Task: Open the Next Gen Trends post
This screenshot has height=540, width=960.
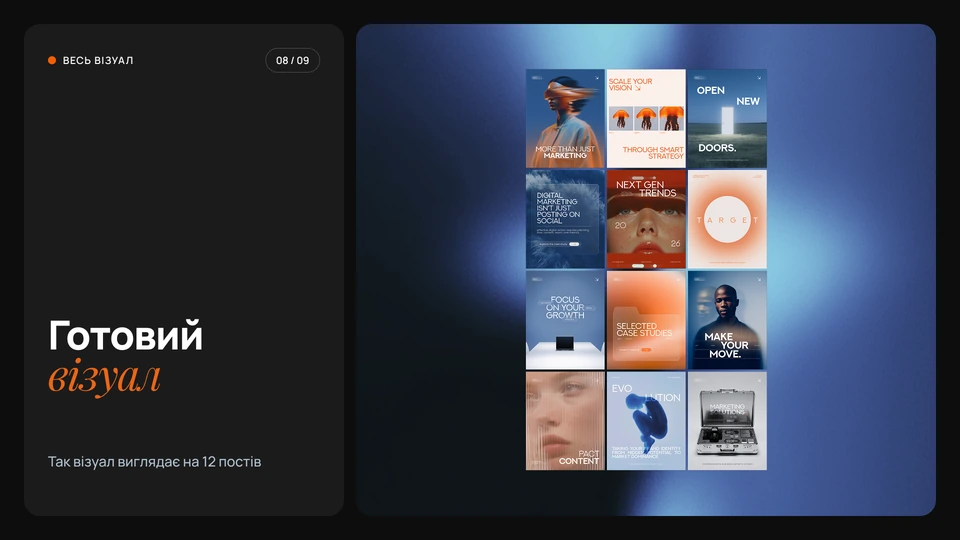Action: click(646, 219)
